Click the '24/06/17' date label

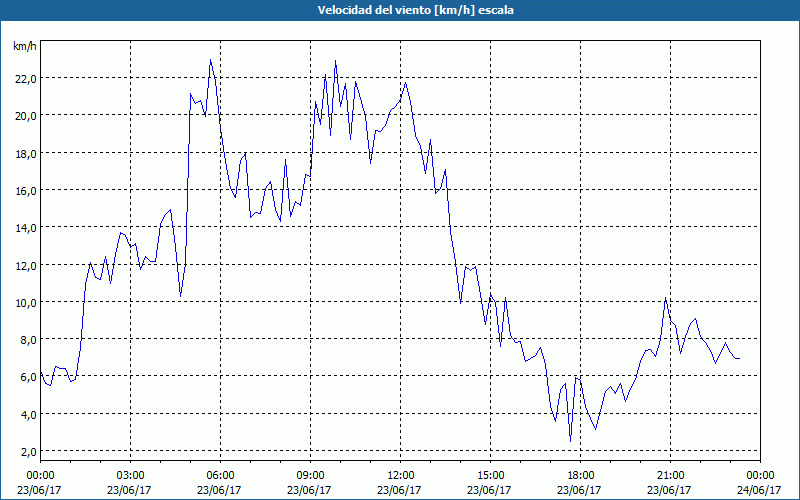pos(760,490)
